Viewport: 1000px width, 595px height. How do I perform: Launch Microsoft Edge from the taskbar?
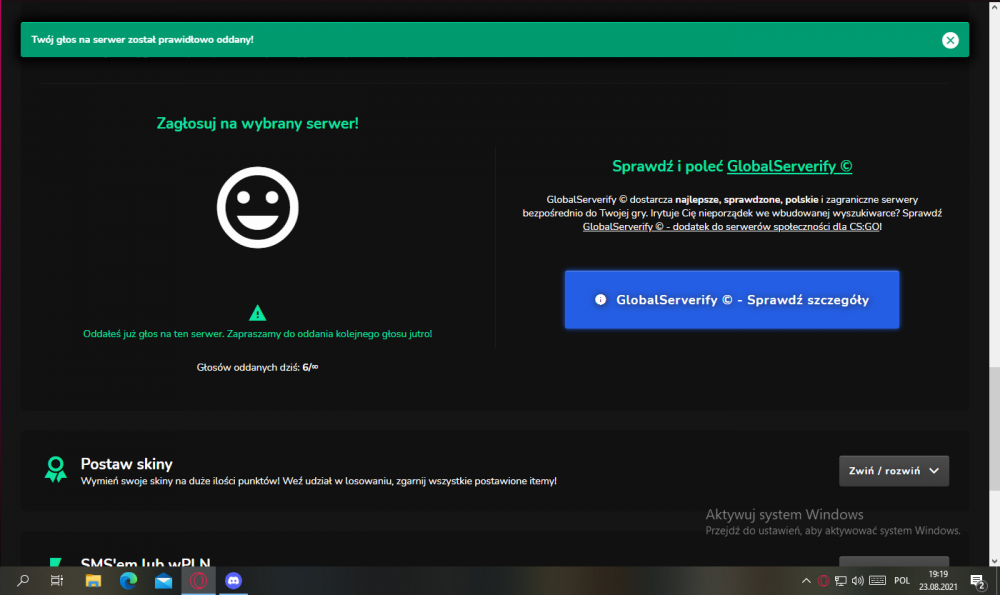pos(128,580)
